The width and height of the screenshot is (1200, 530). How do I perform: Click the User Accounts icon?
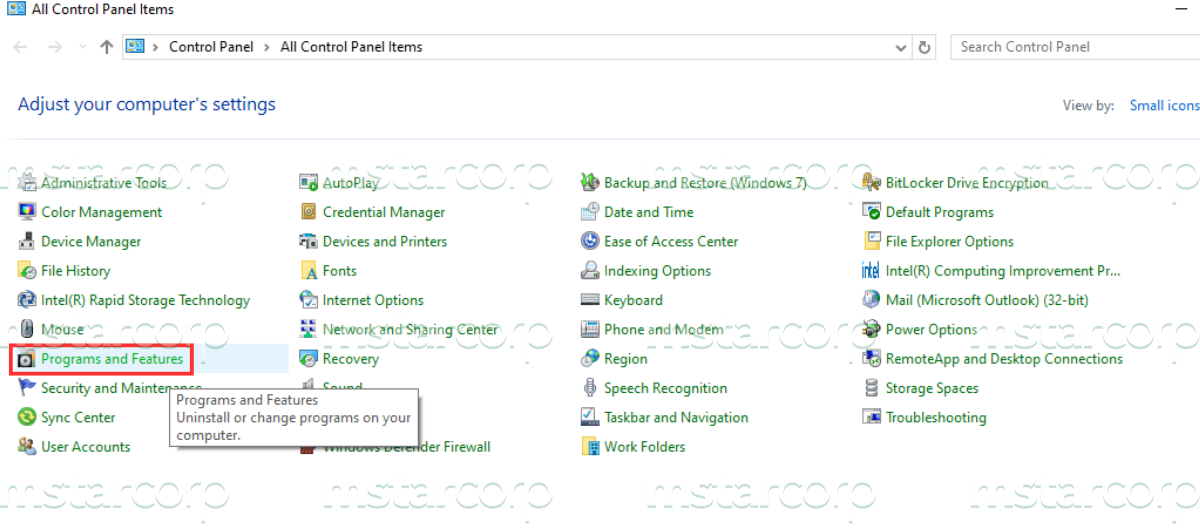click(27, 447)
